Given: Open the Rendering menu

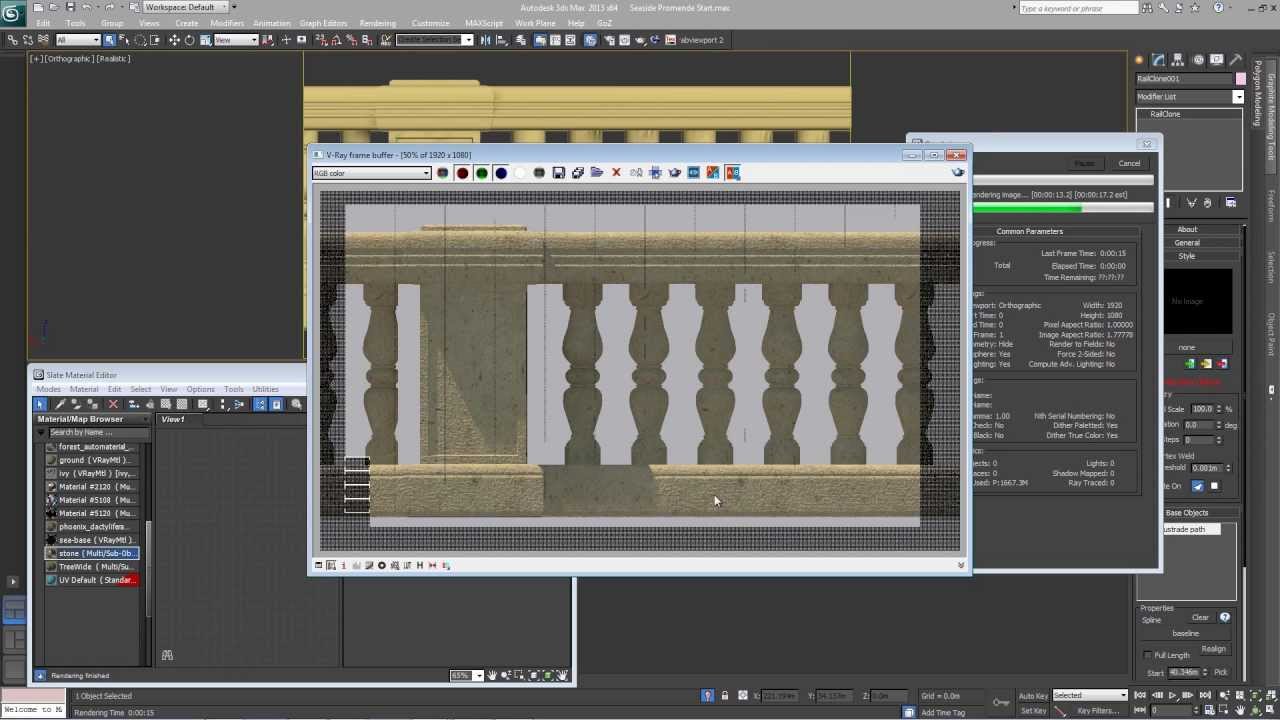Looking at the screenshot, I should point(377,23).
